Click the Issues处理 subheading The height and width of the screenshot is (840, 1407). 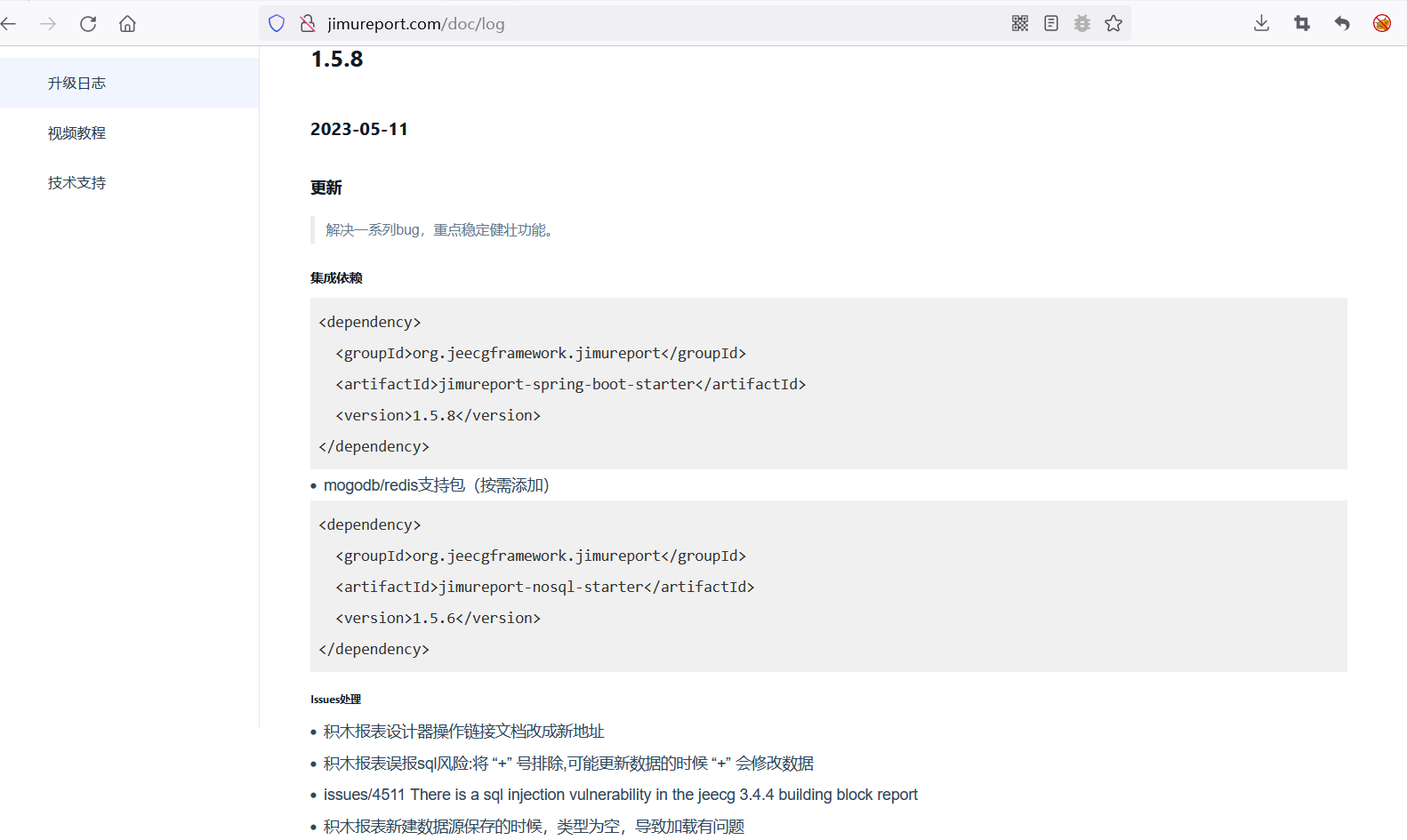click(x=336, y=700)
